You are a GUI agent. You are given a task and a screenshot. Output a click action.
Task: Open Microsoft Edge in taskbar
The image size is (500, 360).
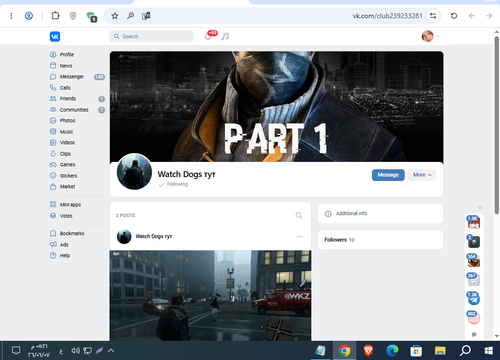tap(392, 351)
